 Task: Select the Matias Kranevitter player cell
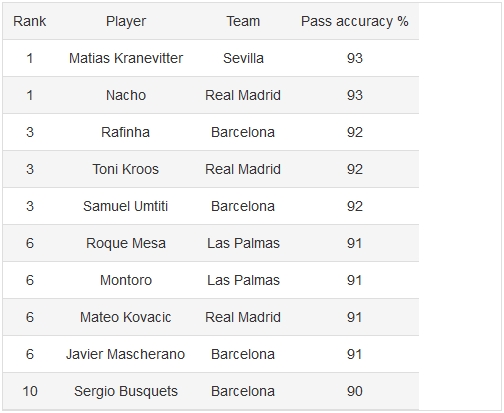126,58
